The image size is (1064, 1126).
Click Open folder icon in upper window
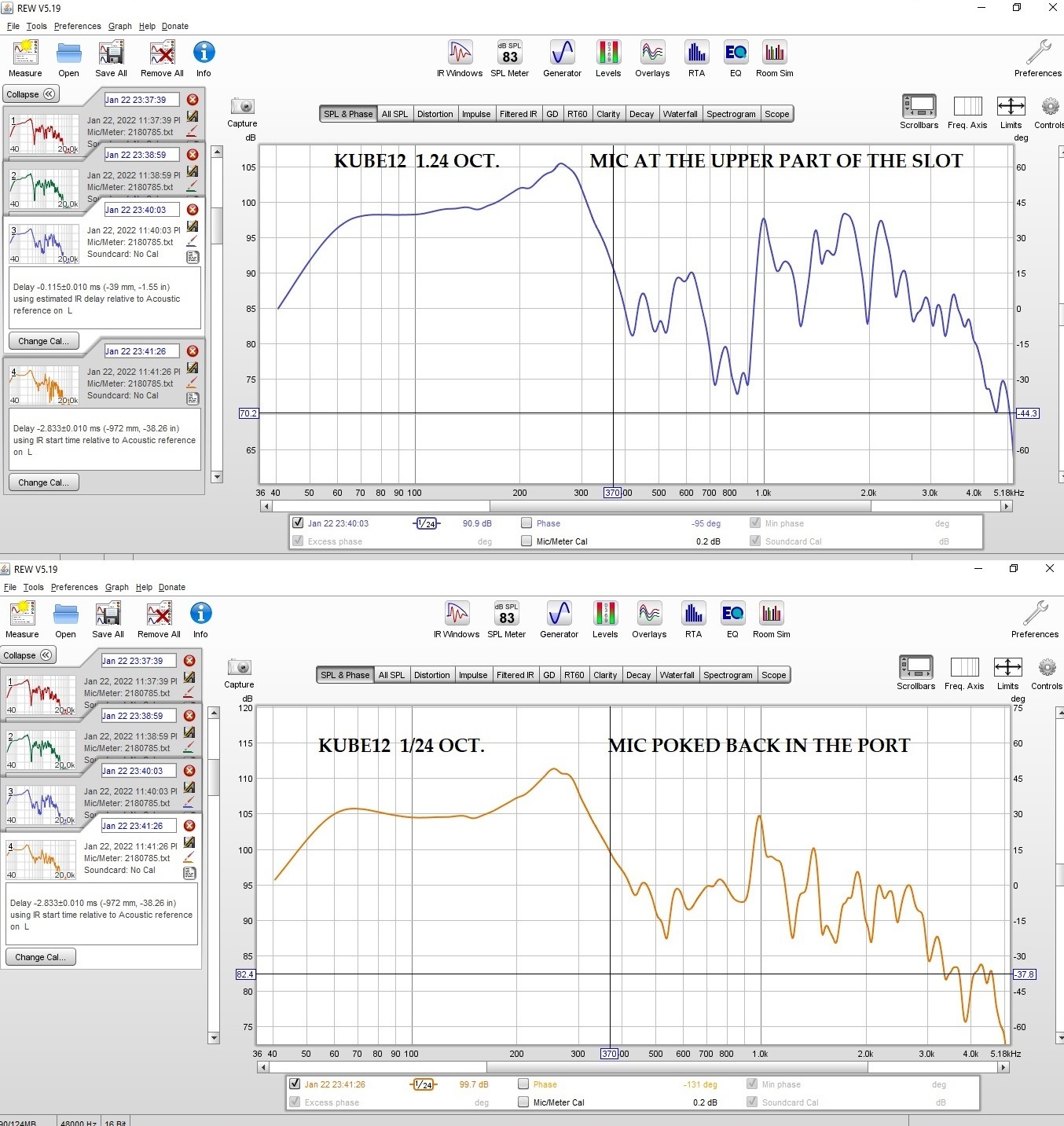point(68,53)
